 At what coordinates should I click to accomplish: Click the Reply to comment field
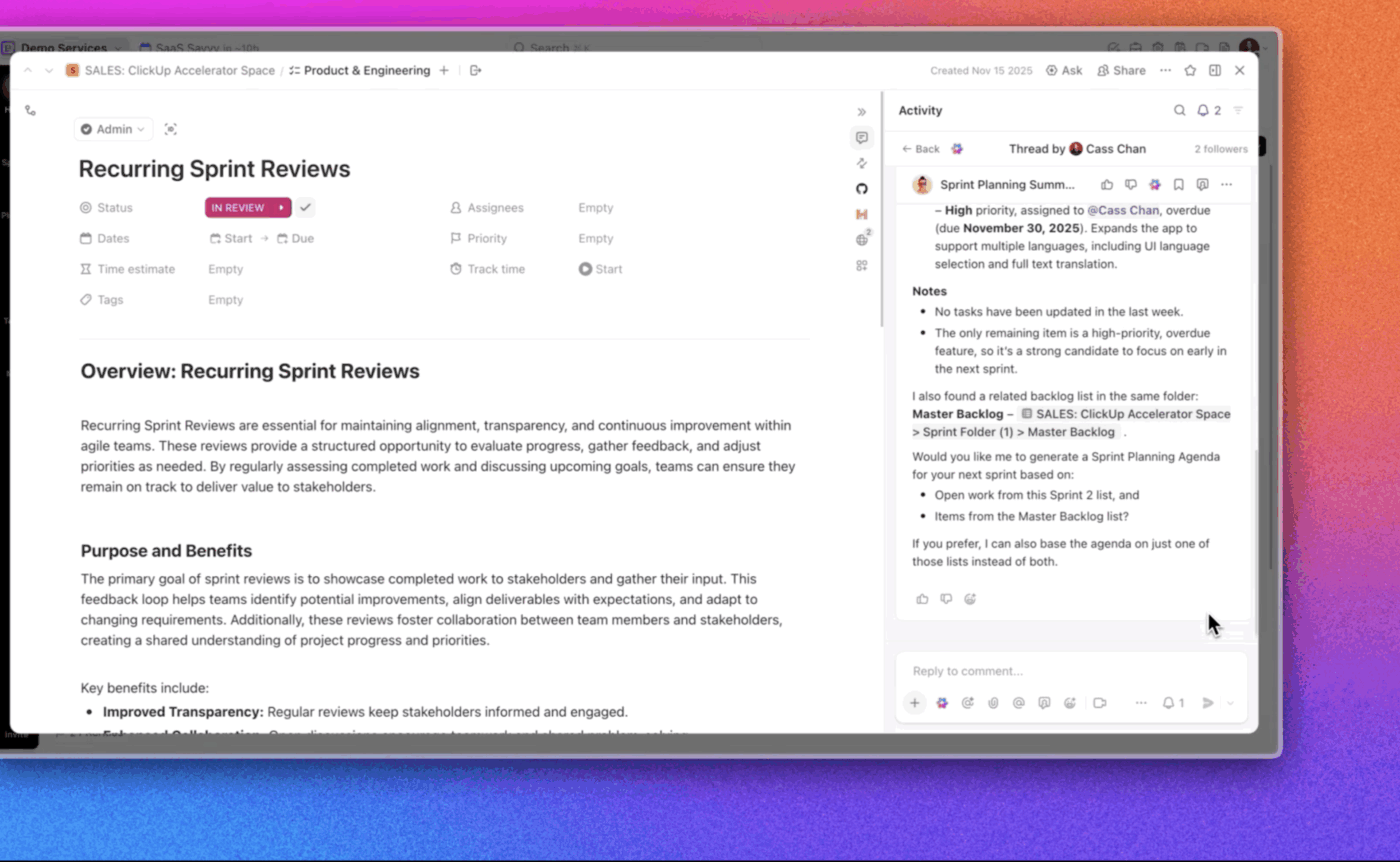pyautogui.click(x=1071, y=671)
